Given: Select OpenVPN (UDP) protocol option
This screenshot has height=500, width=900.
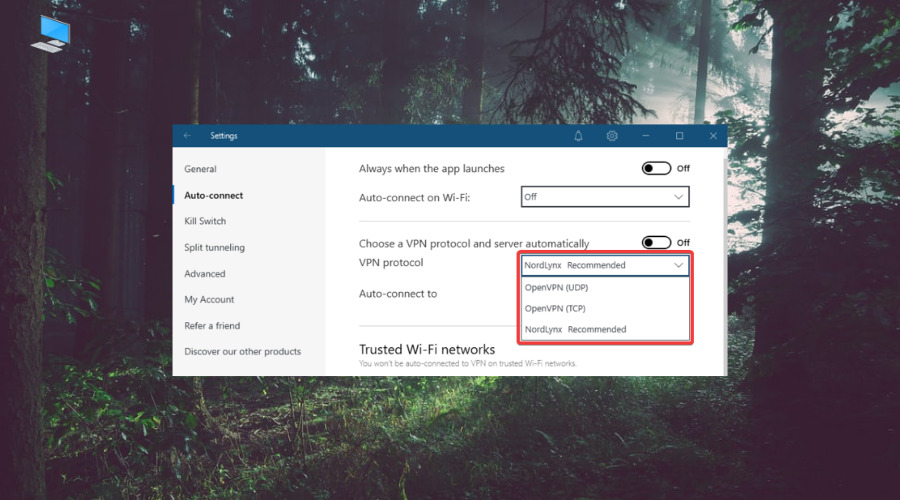Looking at the screenshot, I should 605,288.
